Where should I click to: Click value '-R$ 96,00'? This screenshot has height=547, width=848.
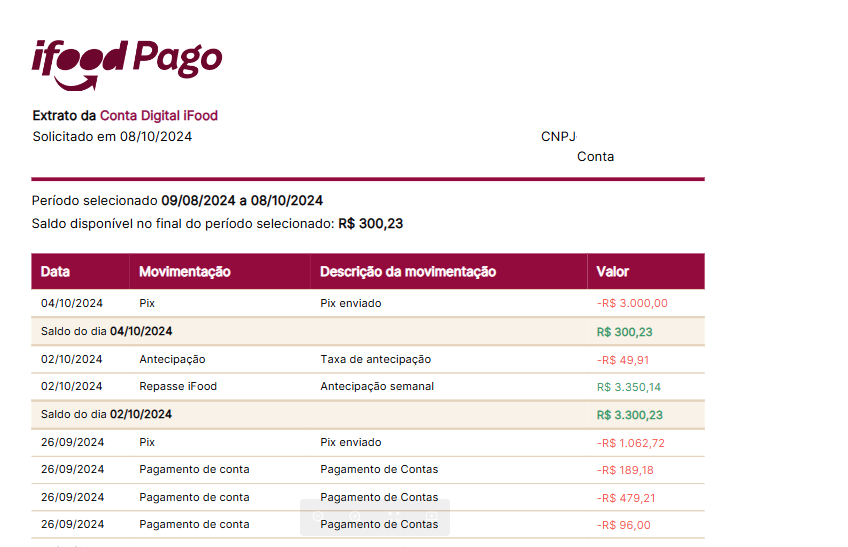click(x=624, y=525)
